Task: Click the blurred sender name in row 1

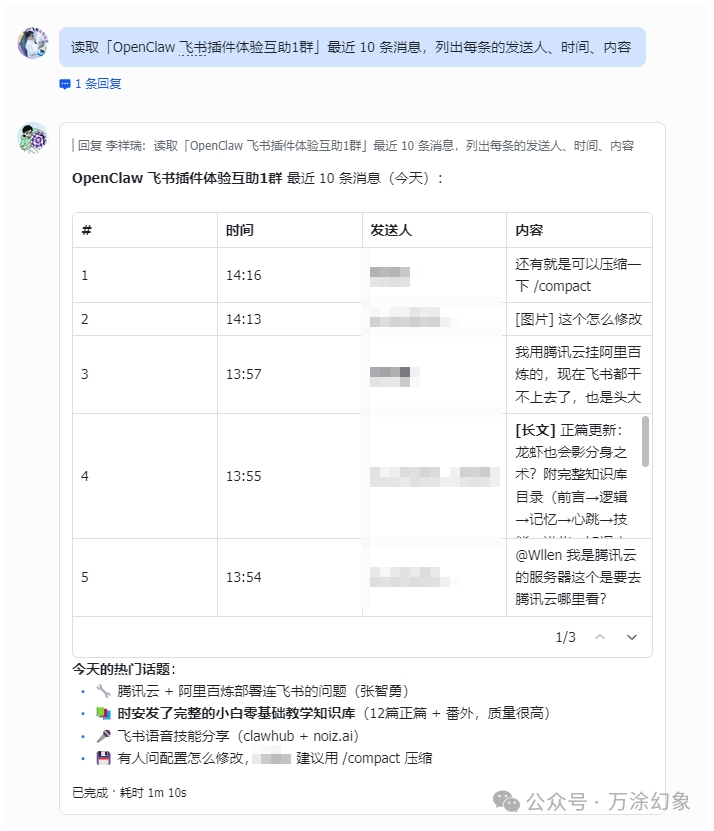Action: tap(390, 277)
